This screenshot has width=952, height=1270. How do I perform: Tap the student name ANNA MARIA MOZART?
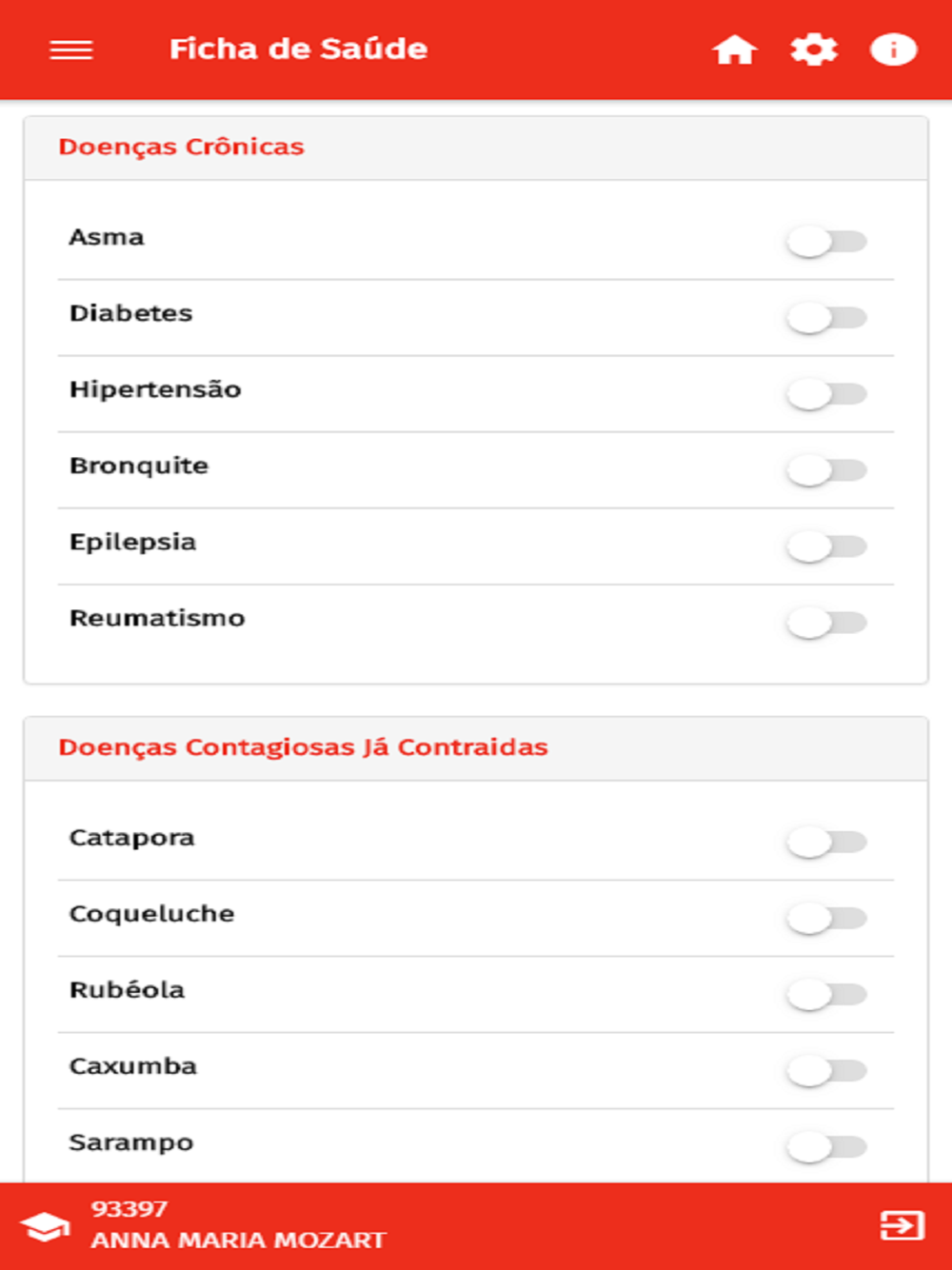pyautogui.click(x=238, y=1240)
